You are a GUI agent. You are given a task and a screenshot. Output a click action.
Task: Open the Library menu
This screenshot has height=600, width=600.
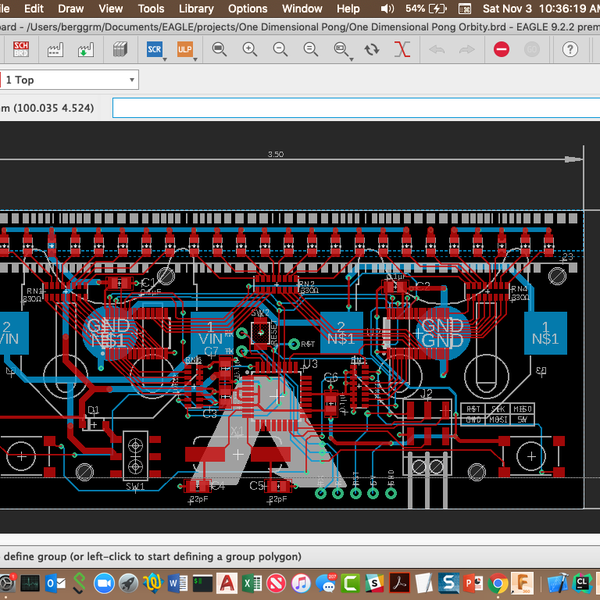pos(196,8)
